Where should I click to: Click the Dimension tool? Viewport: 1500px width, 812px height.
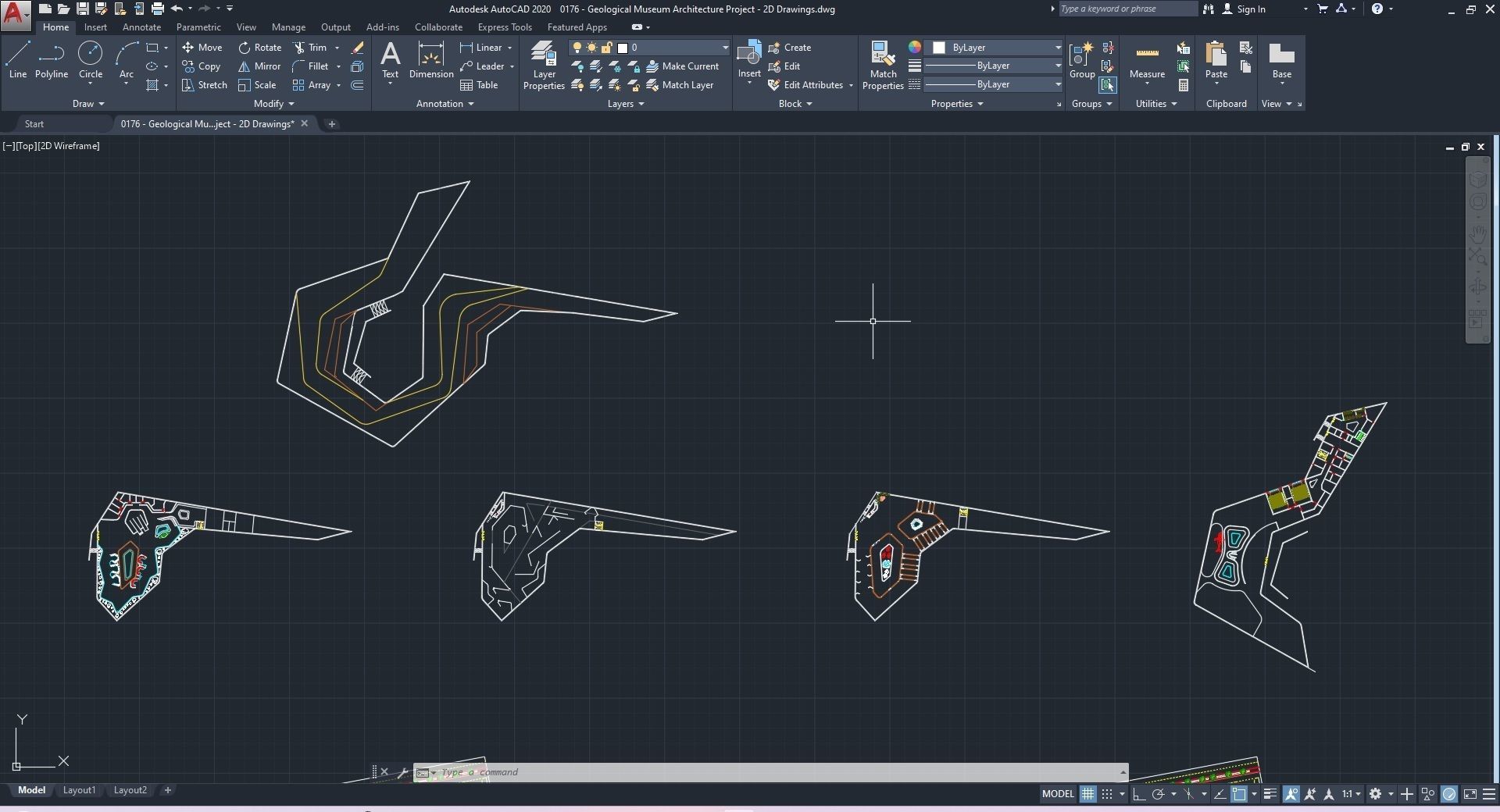click(x=431, y=60)
